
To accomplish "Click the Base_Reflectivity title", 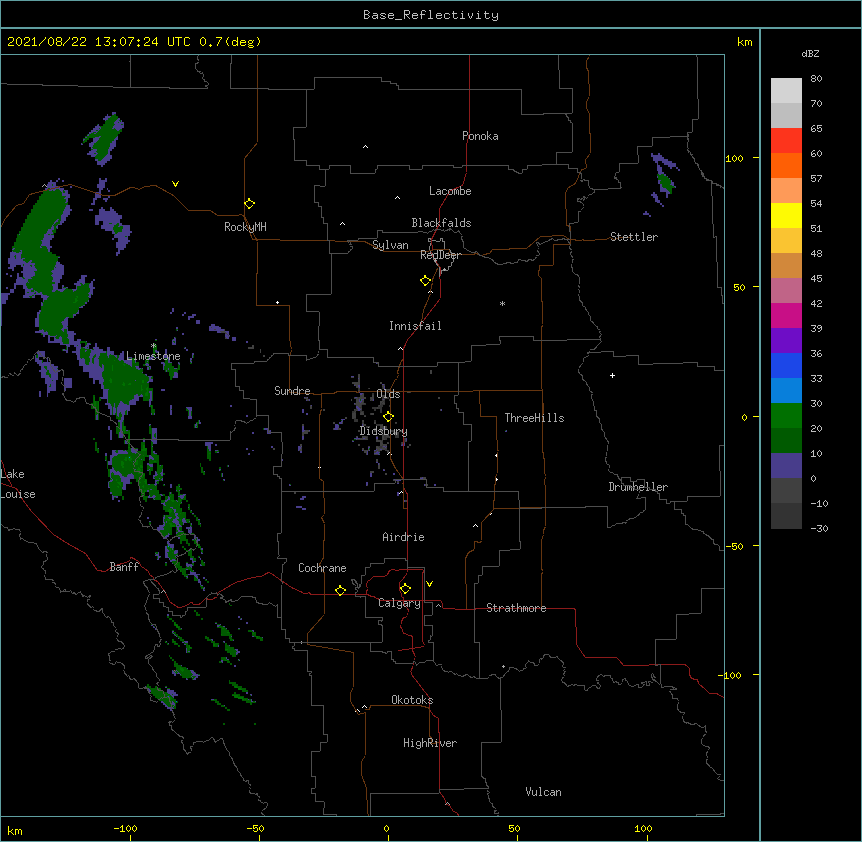I will 431,15.
